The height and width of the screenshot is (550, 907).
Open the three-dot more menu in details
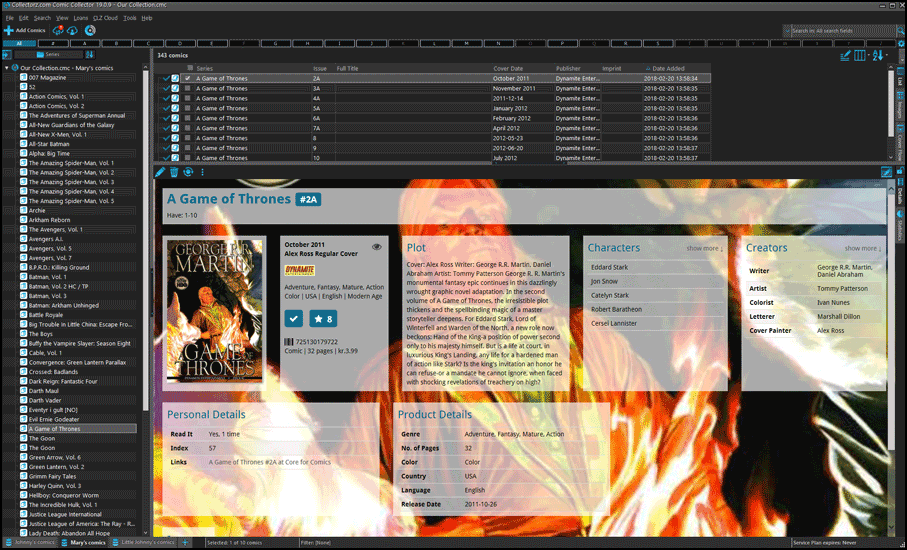click(202, 172)
